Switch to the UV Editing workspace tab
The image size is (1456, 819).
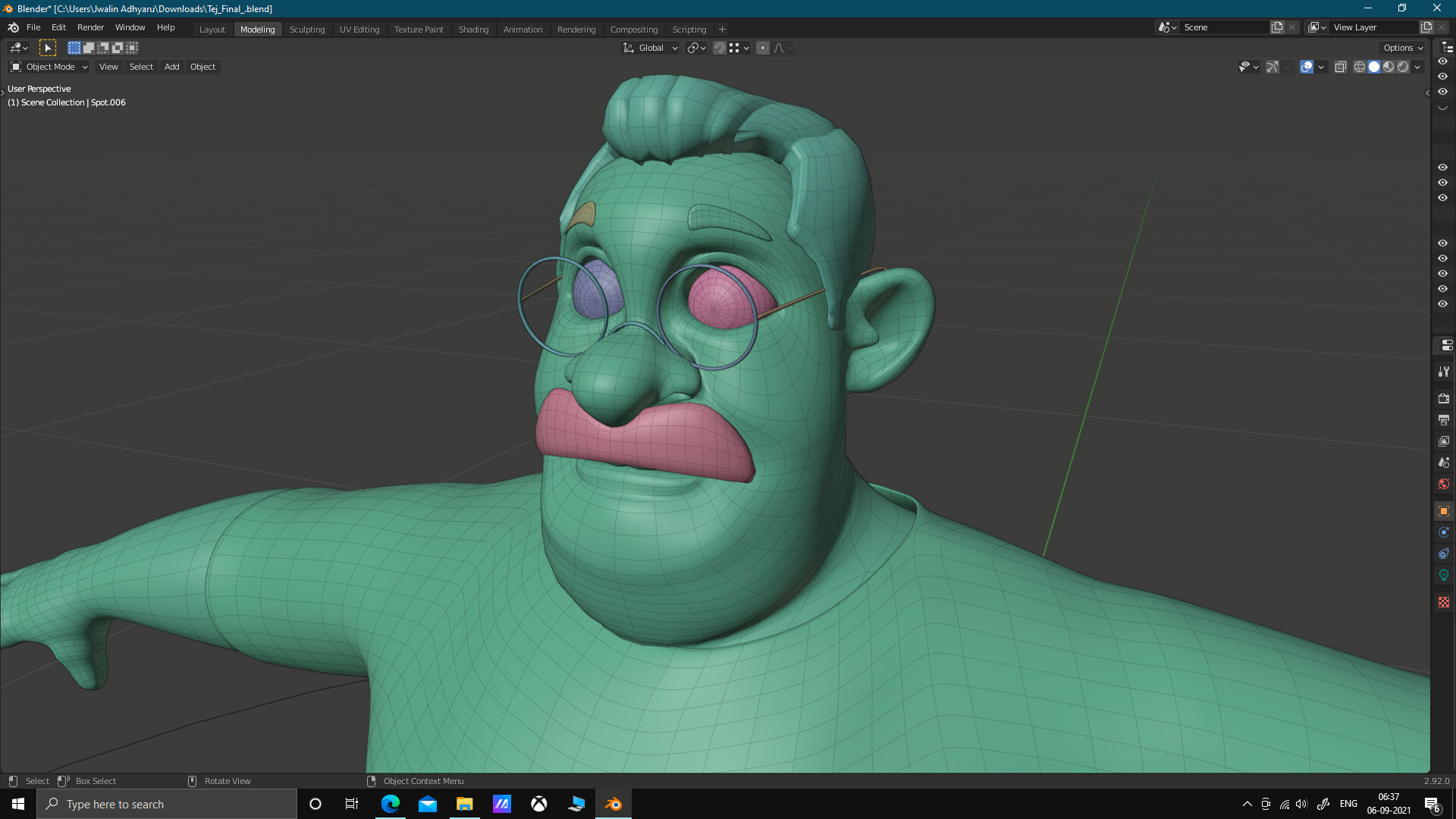pos(359,30)
